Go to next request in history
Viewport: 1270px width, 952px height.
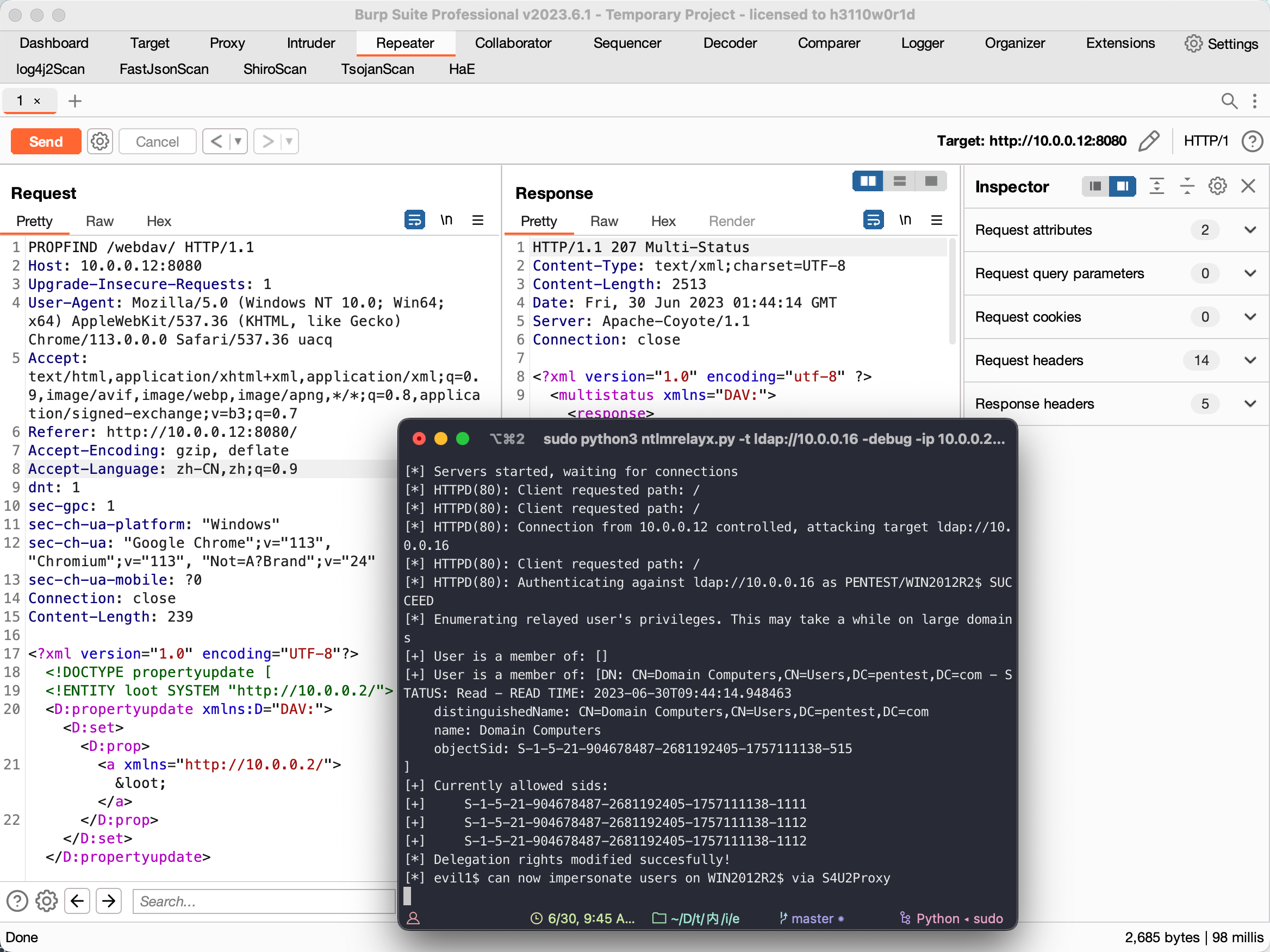pyautogui.click(x=267, y=141)
